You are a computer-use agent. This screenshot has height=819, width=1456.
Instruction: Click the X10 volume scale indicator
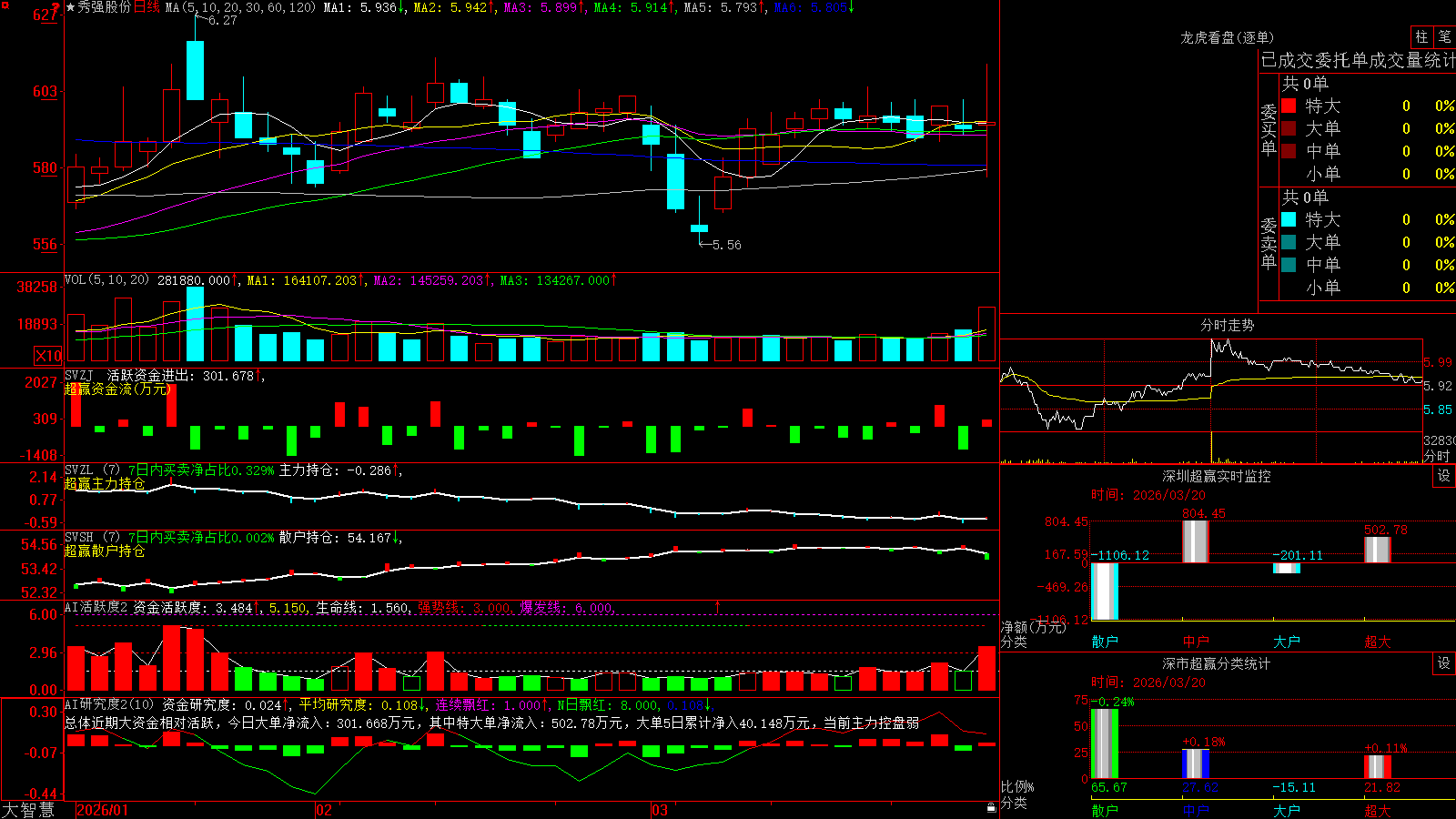pos(48,356)
